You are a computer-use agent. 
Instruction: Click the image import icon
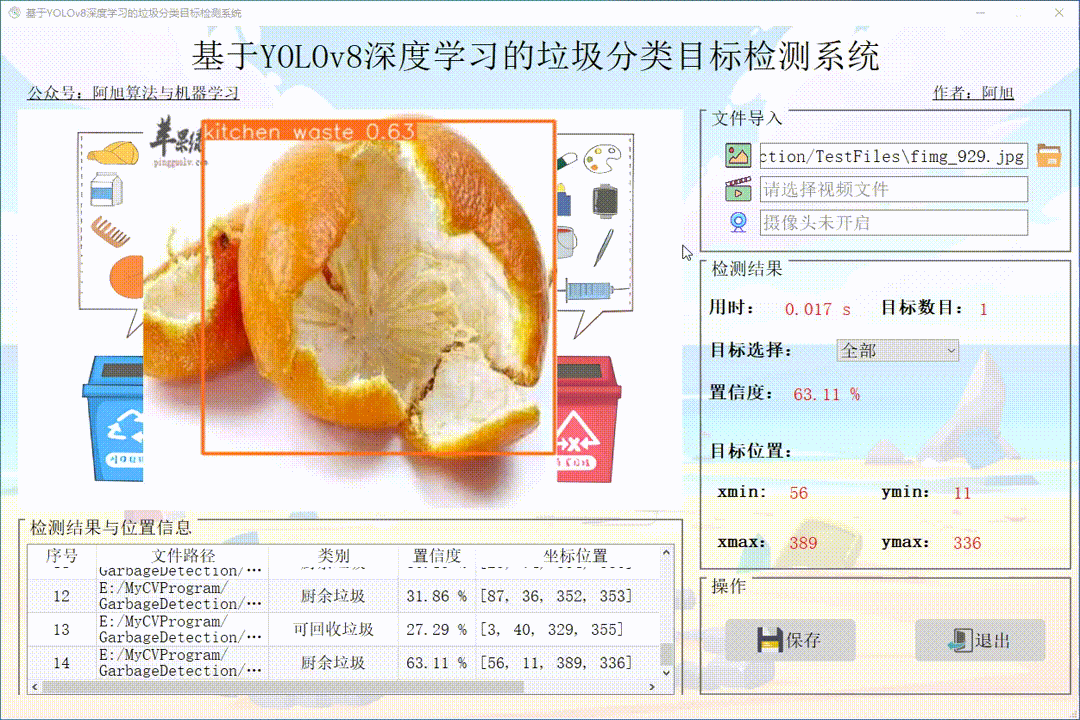click(737, 155)
